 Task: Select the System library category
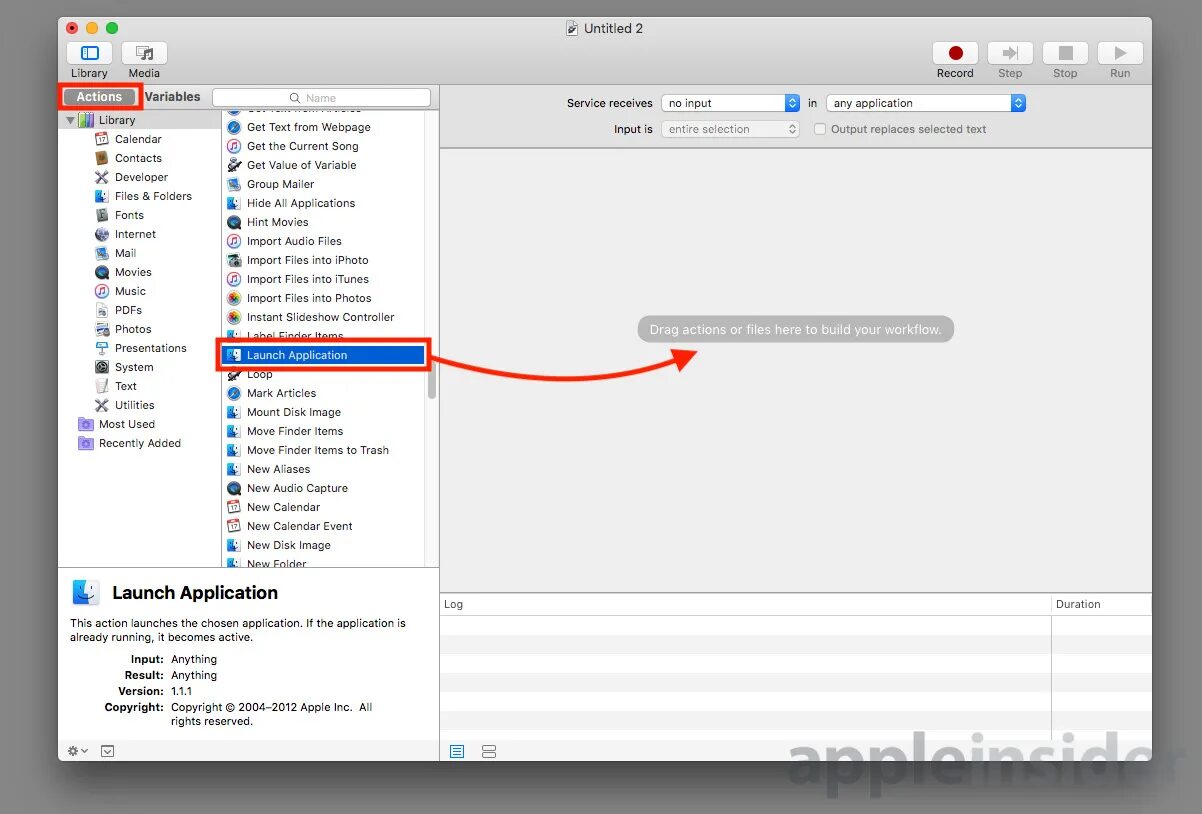click(x=134, y=367)
